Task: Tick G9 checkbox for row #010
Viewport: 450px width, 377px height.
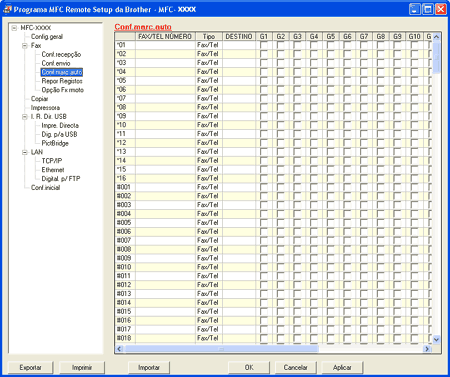Action: (397, 267)
